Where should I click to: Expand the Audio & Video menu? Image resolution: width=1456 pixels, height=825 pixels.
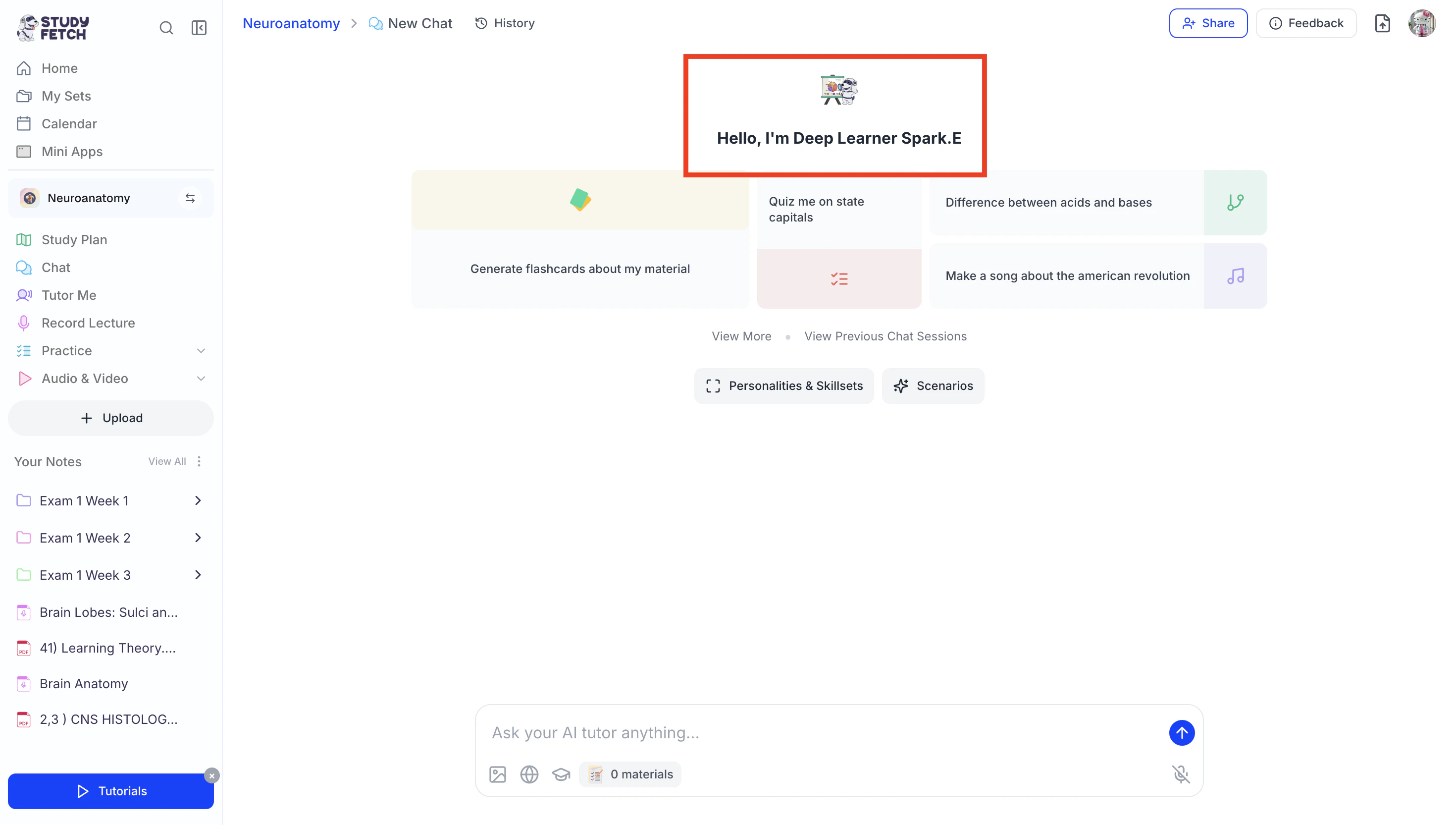coord(201,379)
